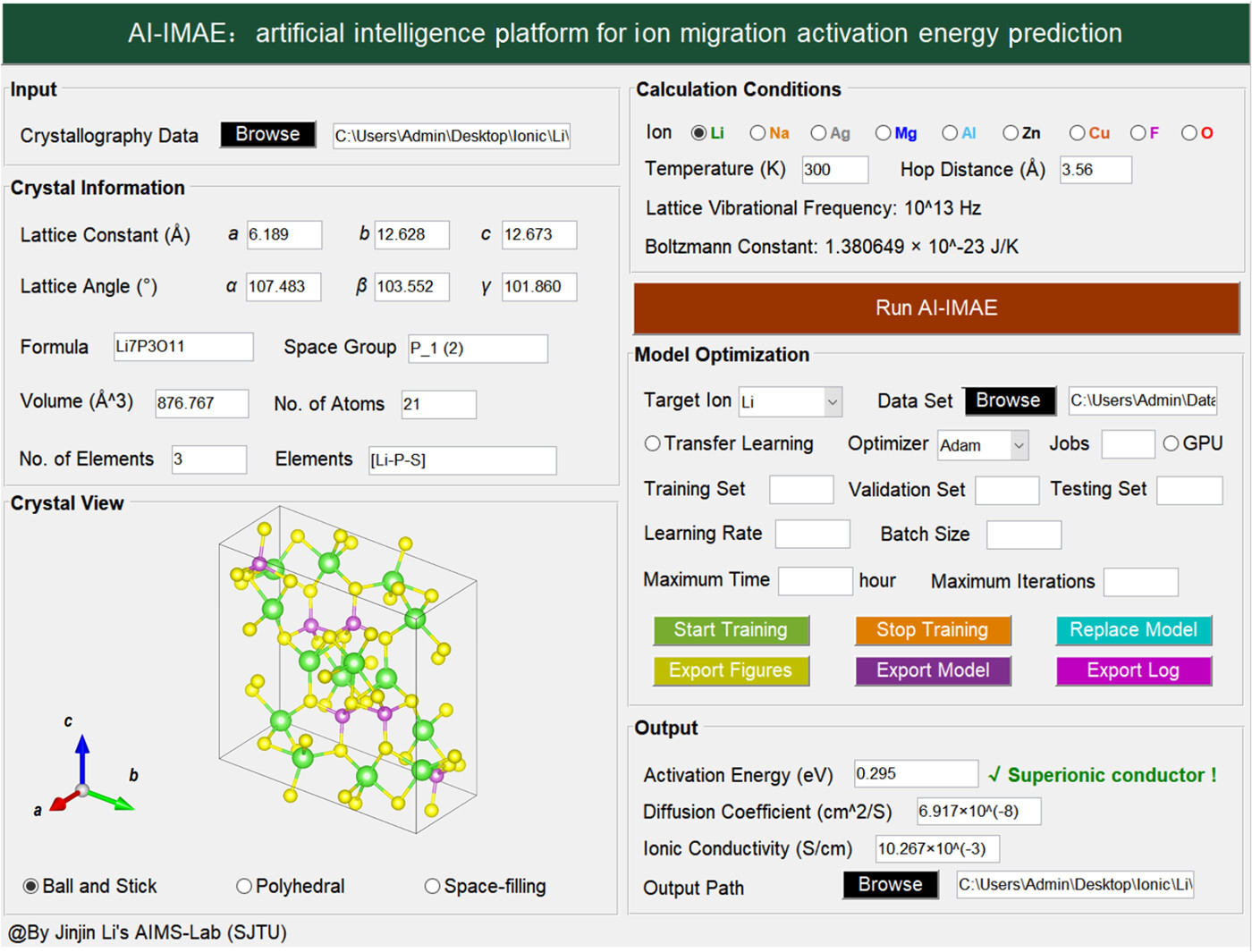Select the Cu ion option

(x=1078, y=133)
